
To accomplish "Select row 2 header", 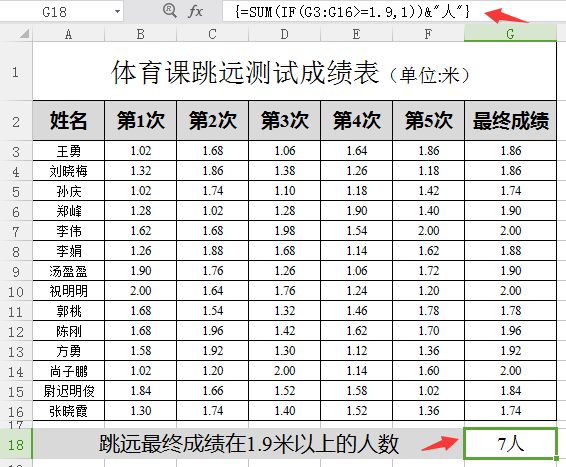I will (x=16, y=121).
